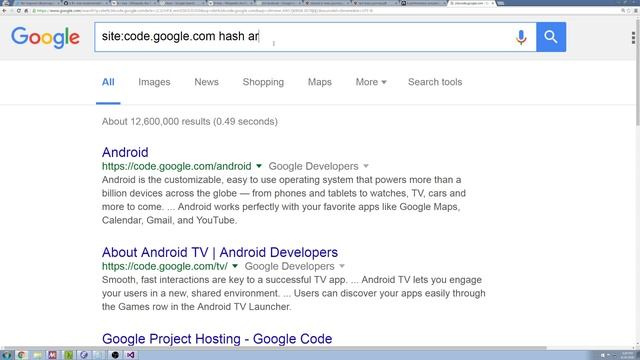Switch to the Images tab

point(154,82)
